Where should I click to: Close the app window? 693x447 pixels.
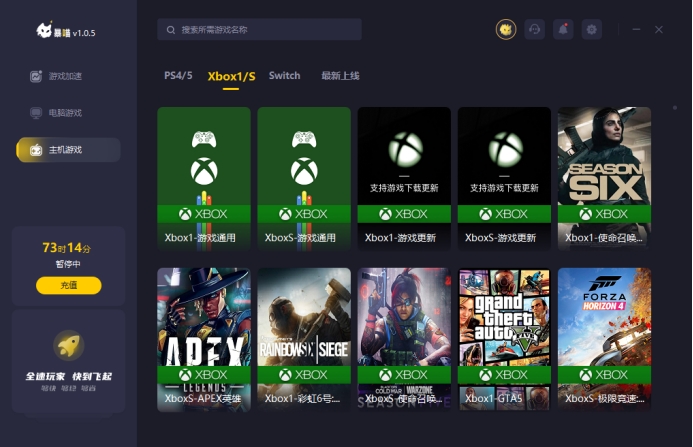659,30
